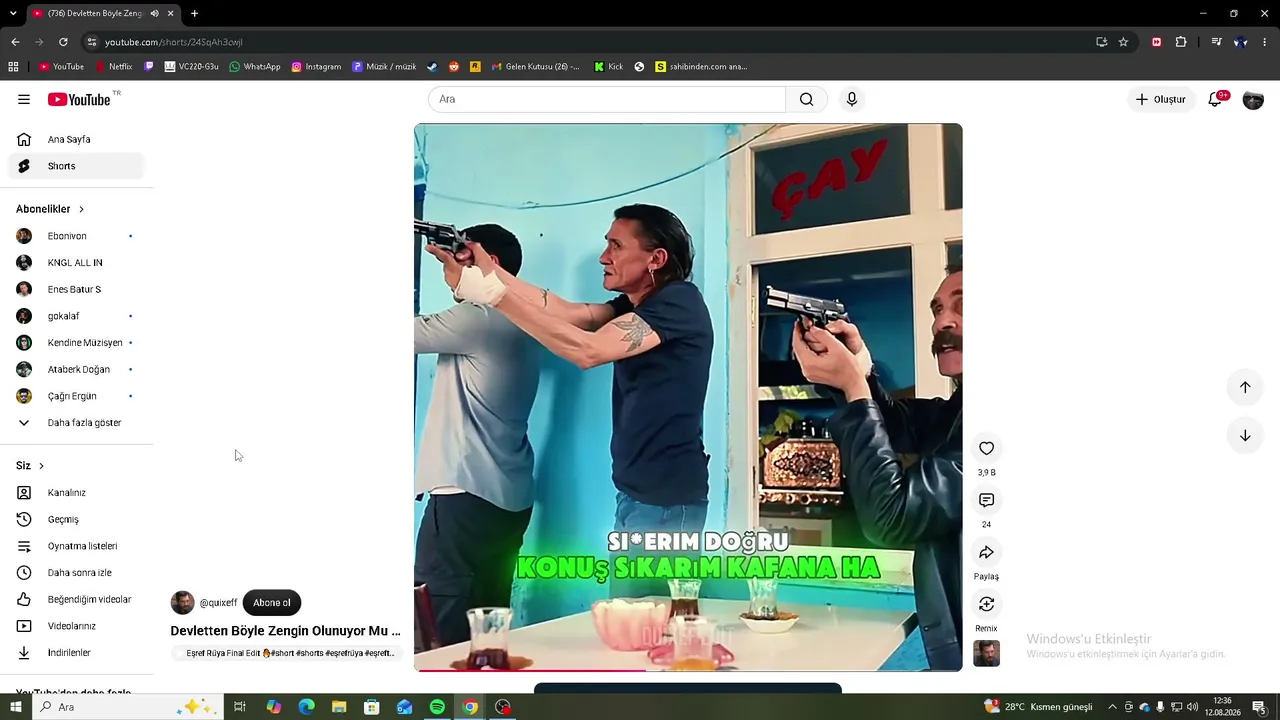Image resolution: width=1280 pixels, height=720 pixels.
Task: Open Task View on the taskbar
Action: point(240,707)
